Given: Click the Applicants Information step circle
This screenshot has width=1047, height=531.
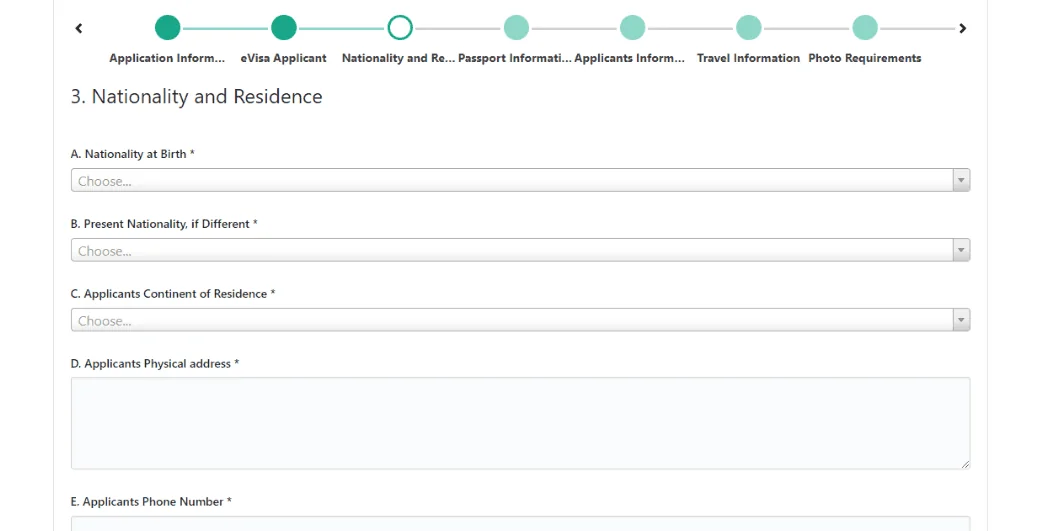Looking at the screenshot, I should [632, 28].
